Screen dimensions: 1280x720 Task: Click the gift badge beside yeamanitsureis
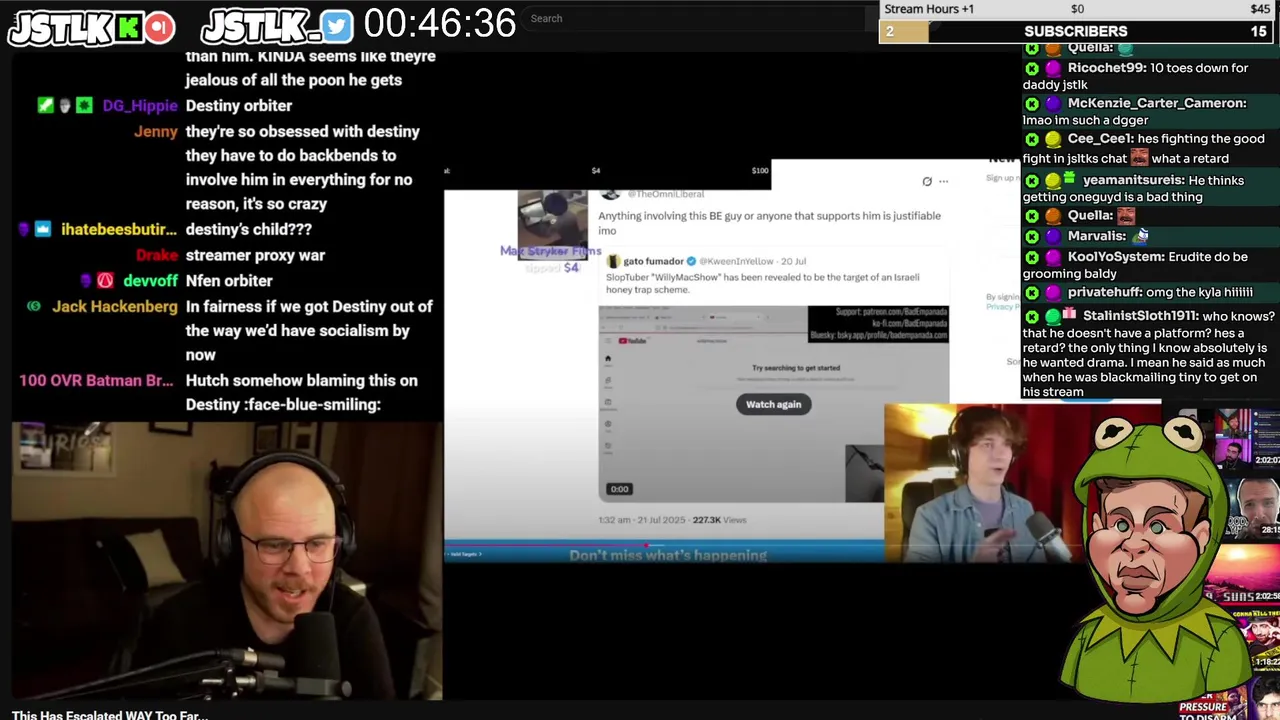1070,179
